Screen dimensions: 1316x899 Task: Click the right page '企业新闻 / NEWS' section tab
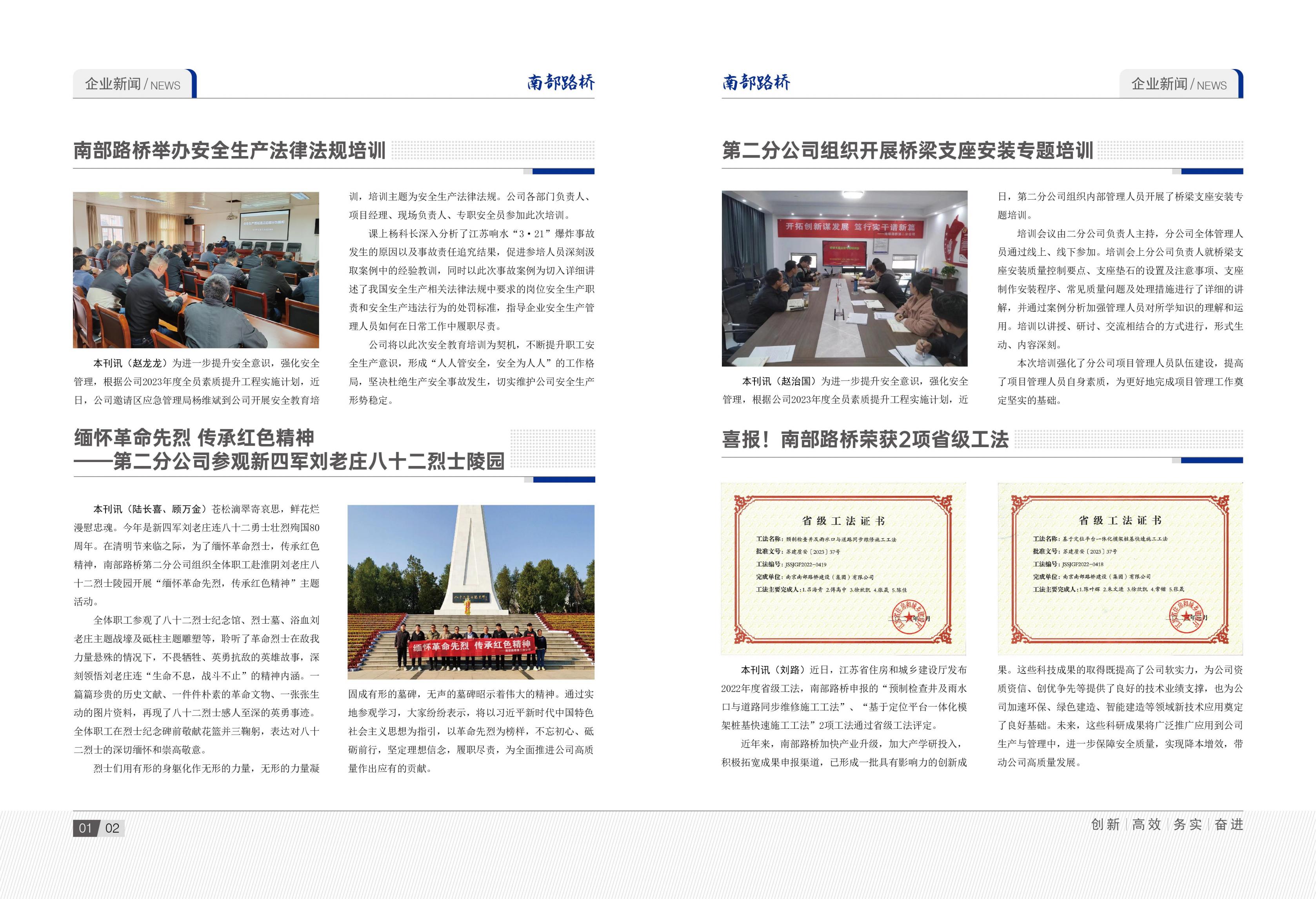pyautogui.click(x=1181, y=84)
